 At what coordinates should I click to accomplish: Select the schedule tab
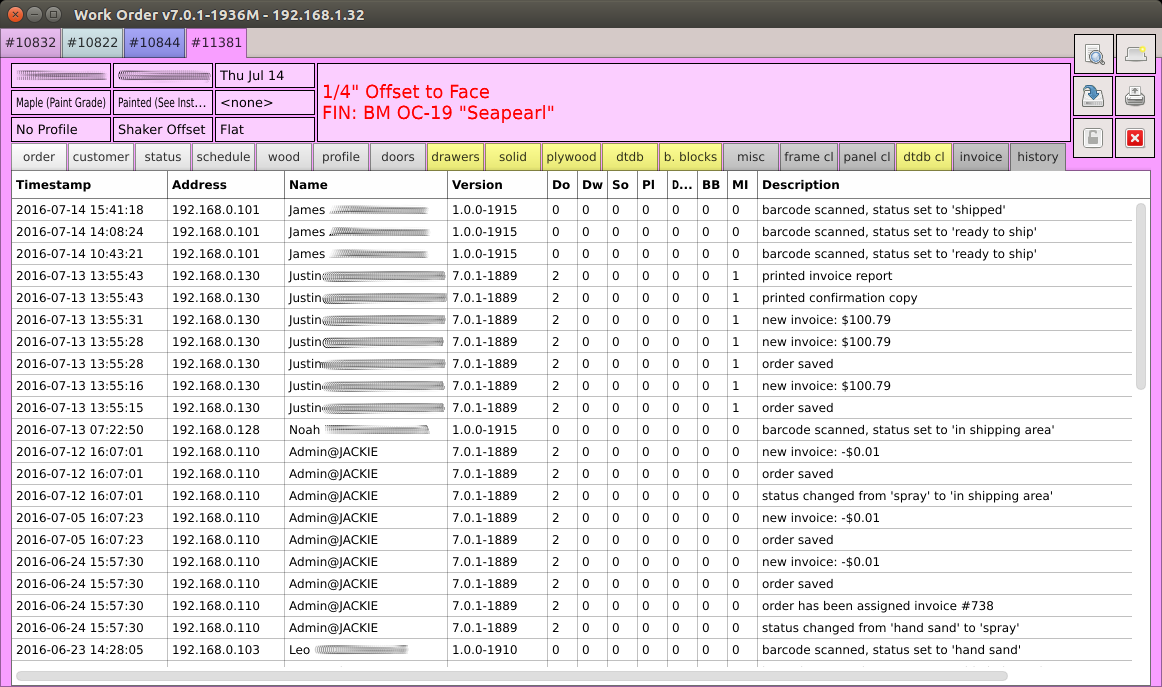223,157
